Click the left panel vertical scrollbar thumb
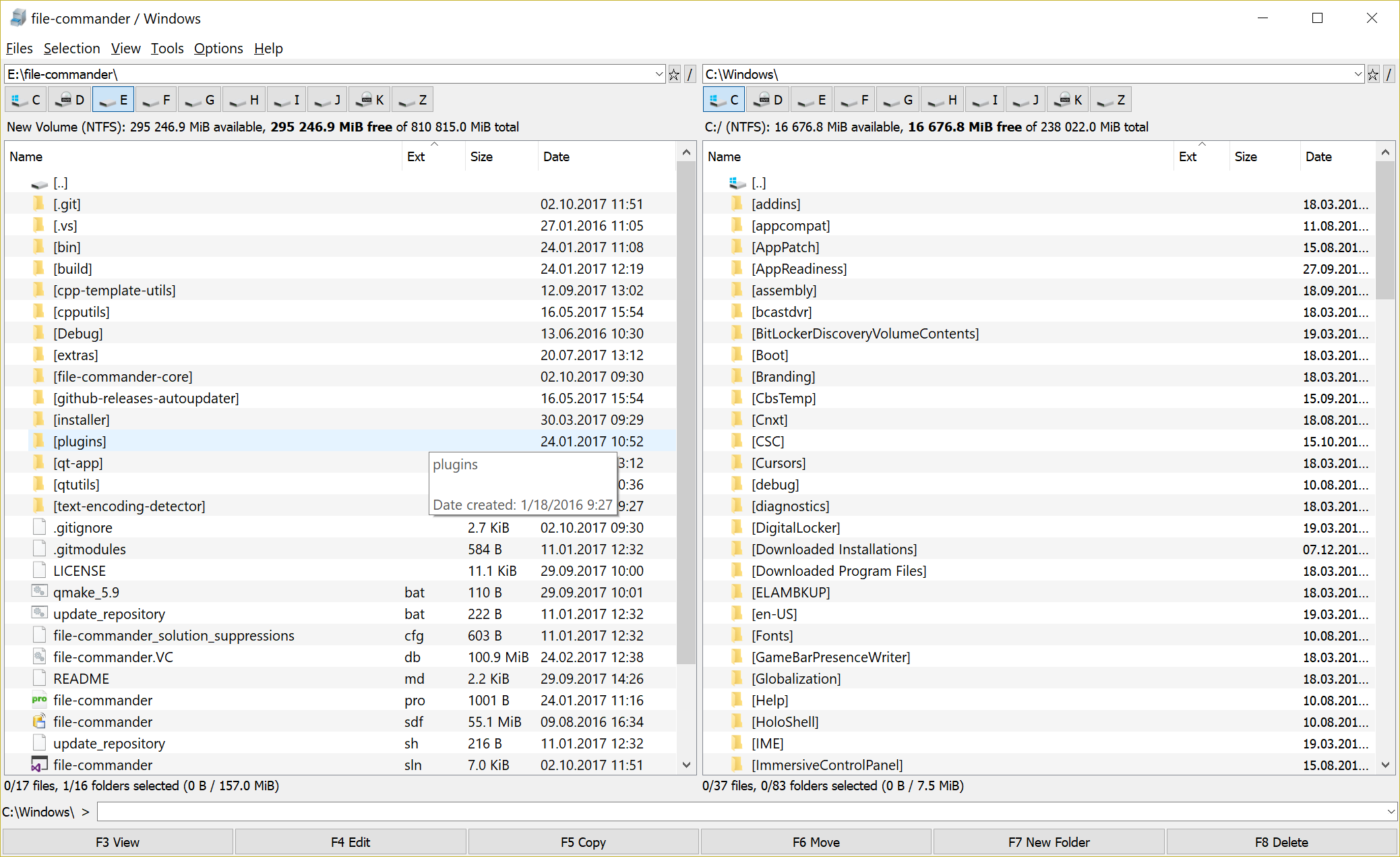 pyautogui.click(x=686, y=411)
